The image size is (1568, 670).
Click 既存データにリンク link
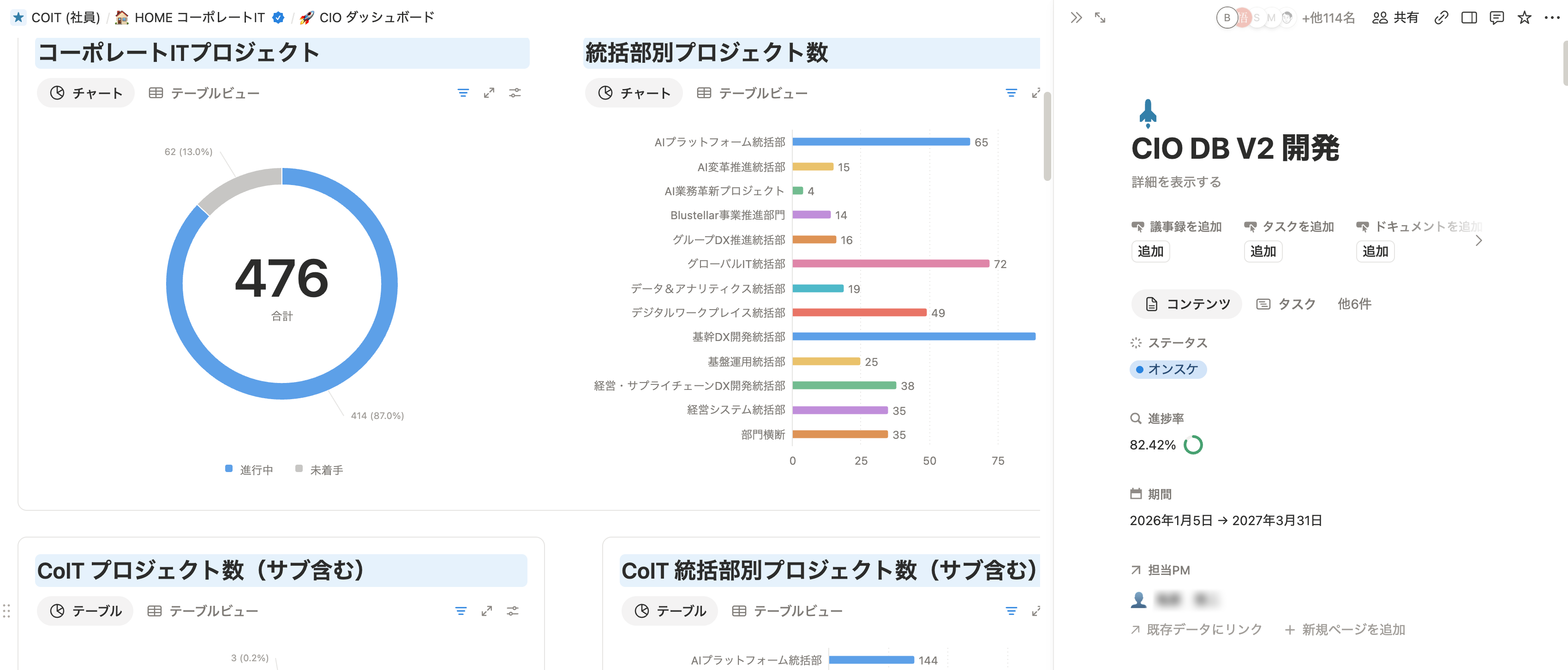pos(1196,630)
